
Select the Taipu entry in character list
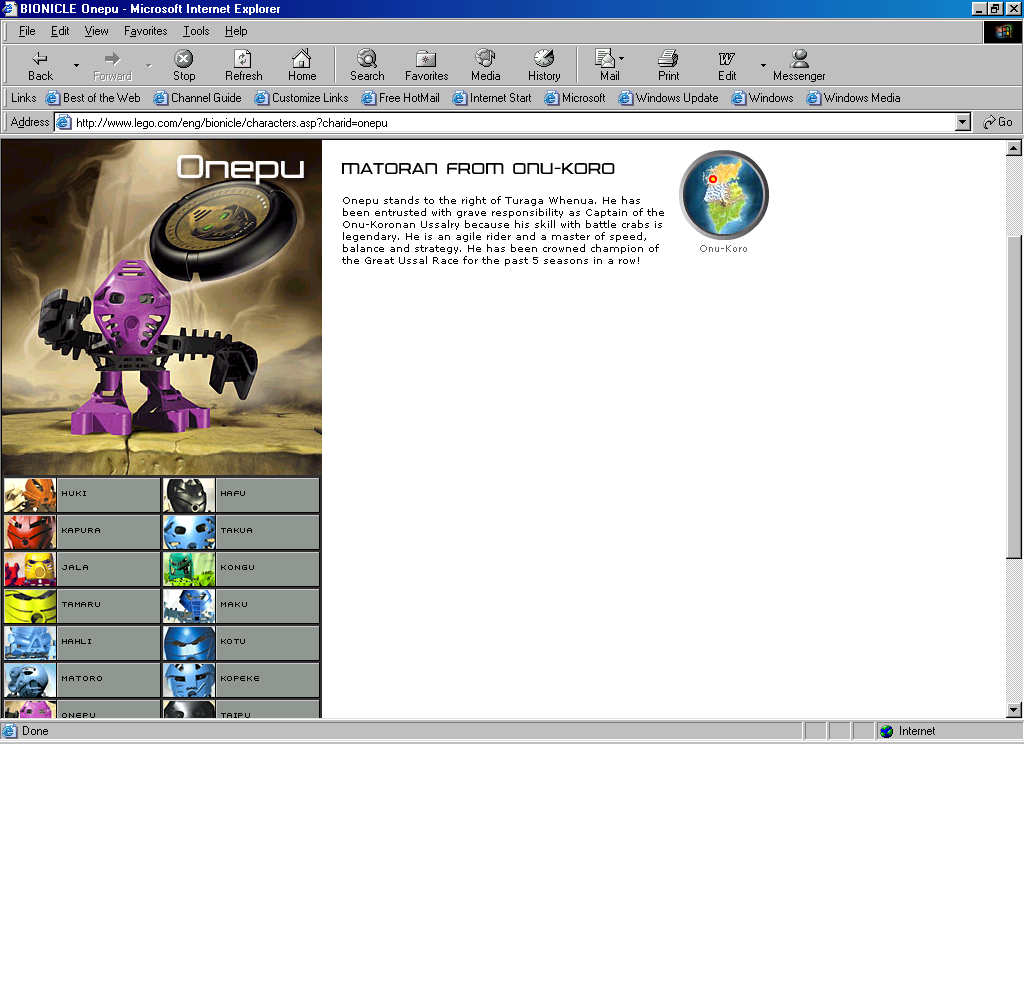241,709
